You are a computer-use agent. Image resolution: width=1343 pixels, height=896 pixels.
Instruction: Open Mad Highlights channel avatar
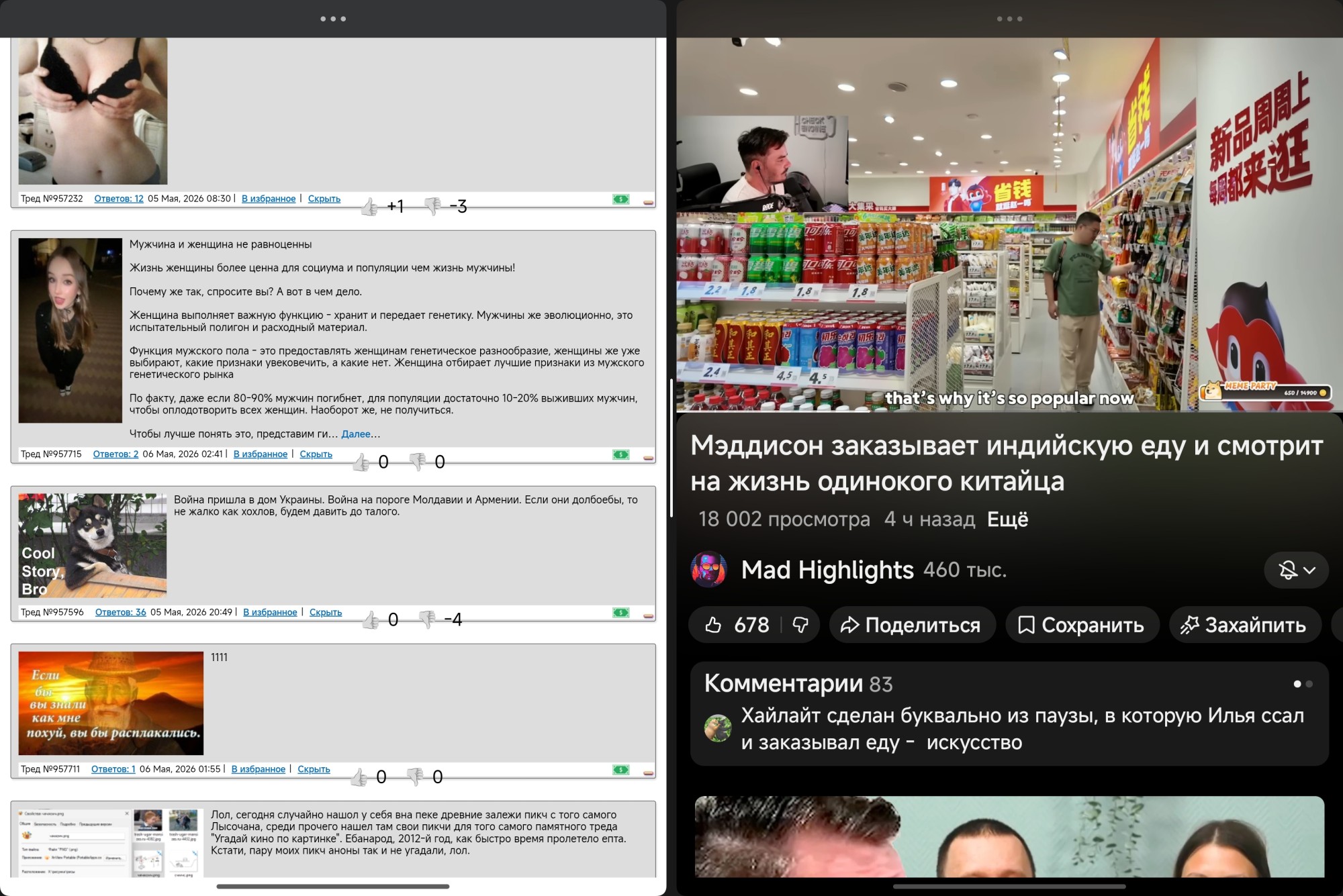(709, 570)
